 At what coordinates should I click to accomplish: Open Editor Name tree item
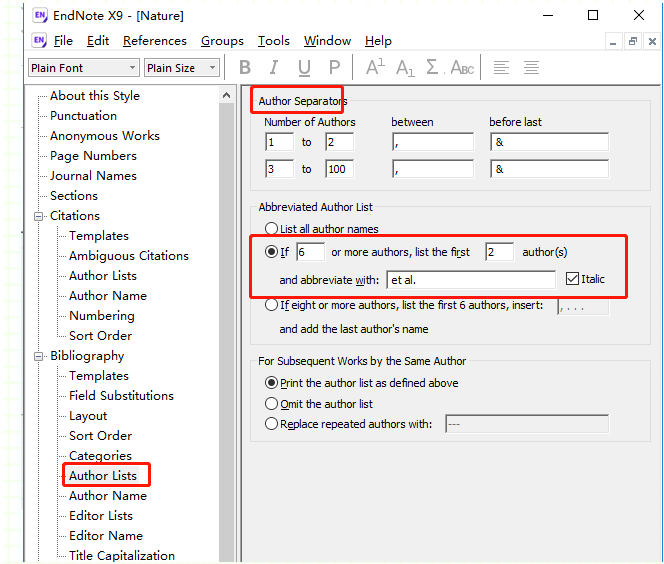point(106,535)
